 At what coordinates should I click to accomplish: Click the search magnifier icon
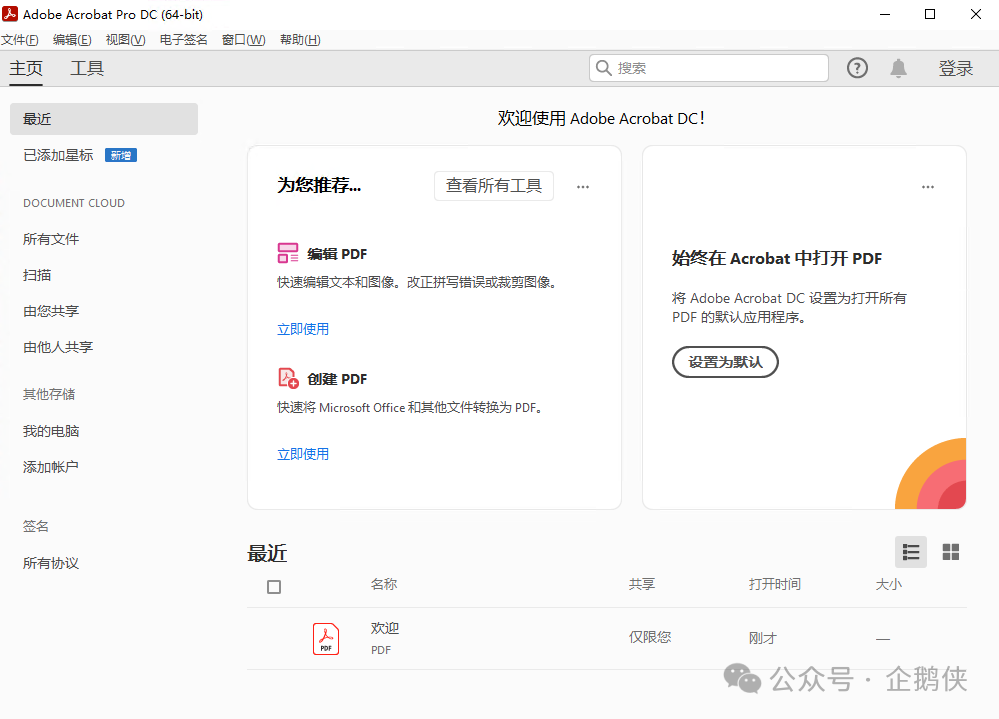[604, 67]
